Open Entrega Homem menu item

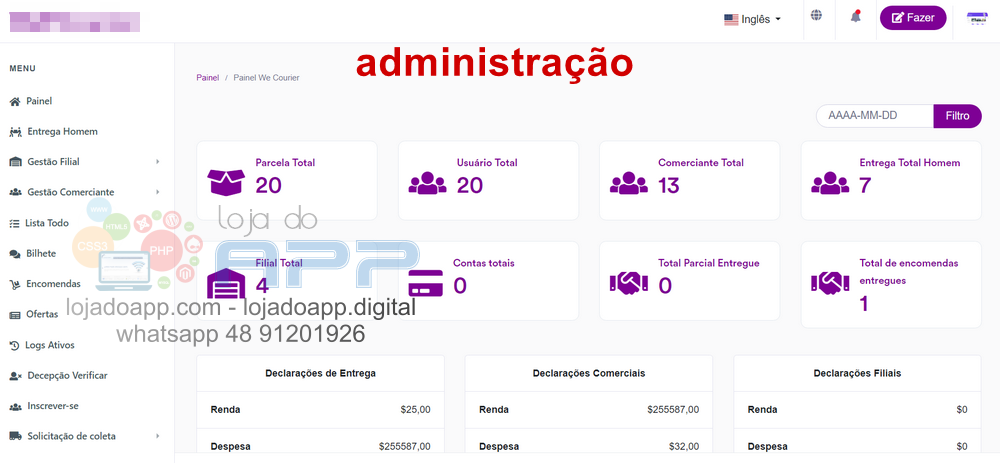62,131
